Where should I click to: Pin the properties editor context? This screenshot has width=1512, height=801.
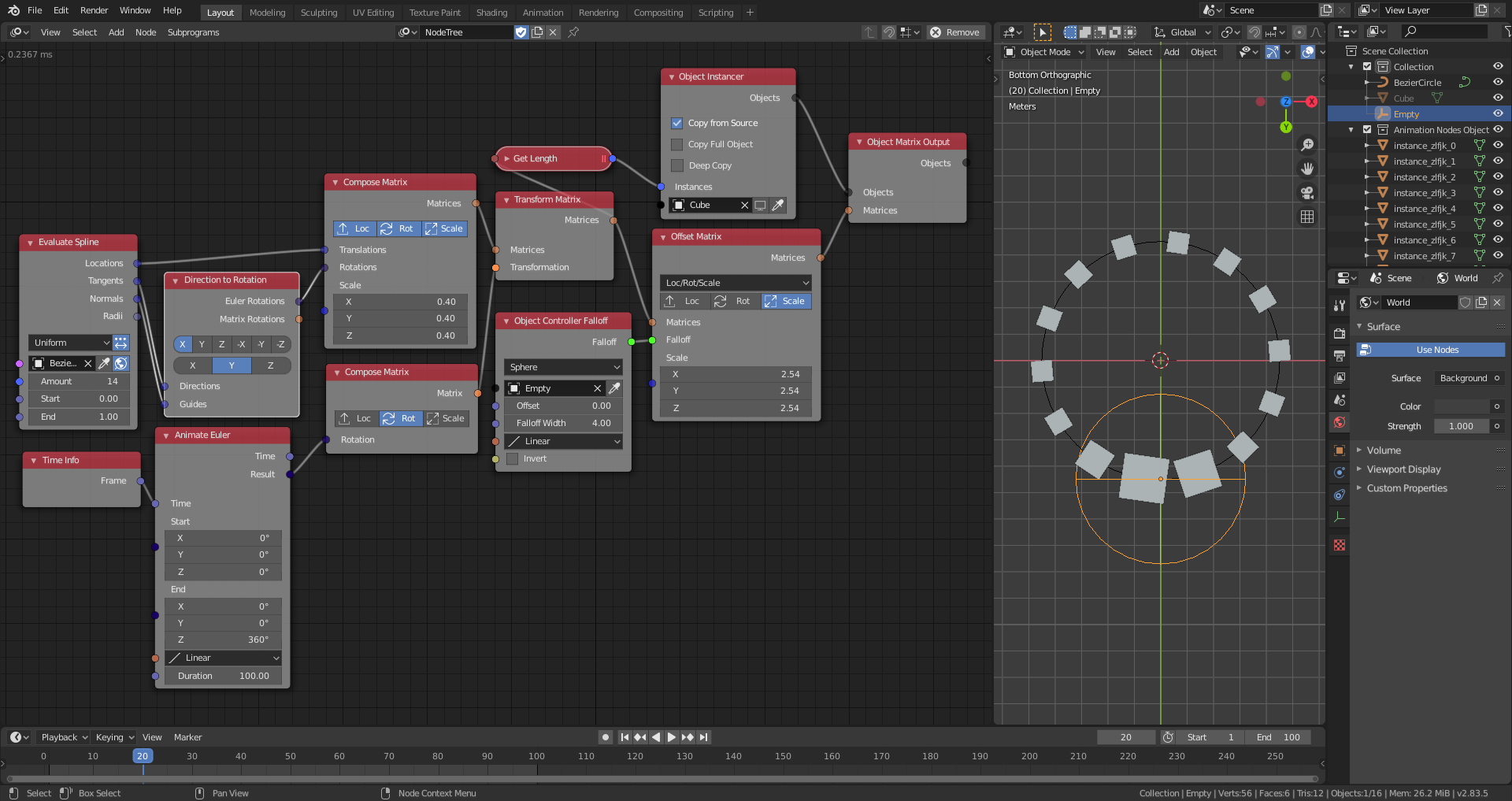point(1498,278)
